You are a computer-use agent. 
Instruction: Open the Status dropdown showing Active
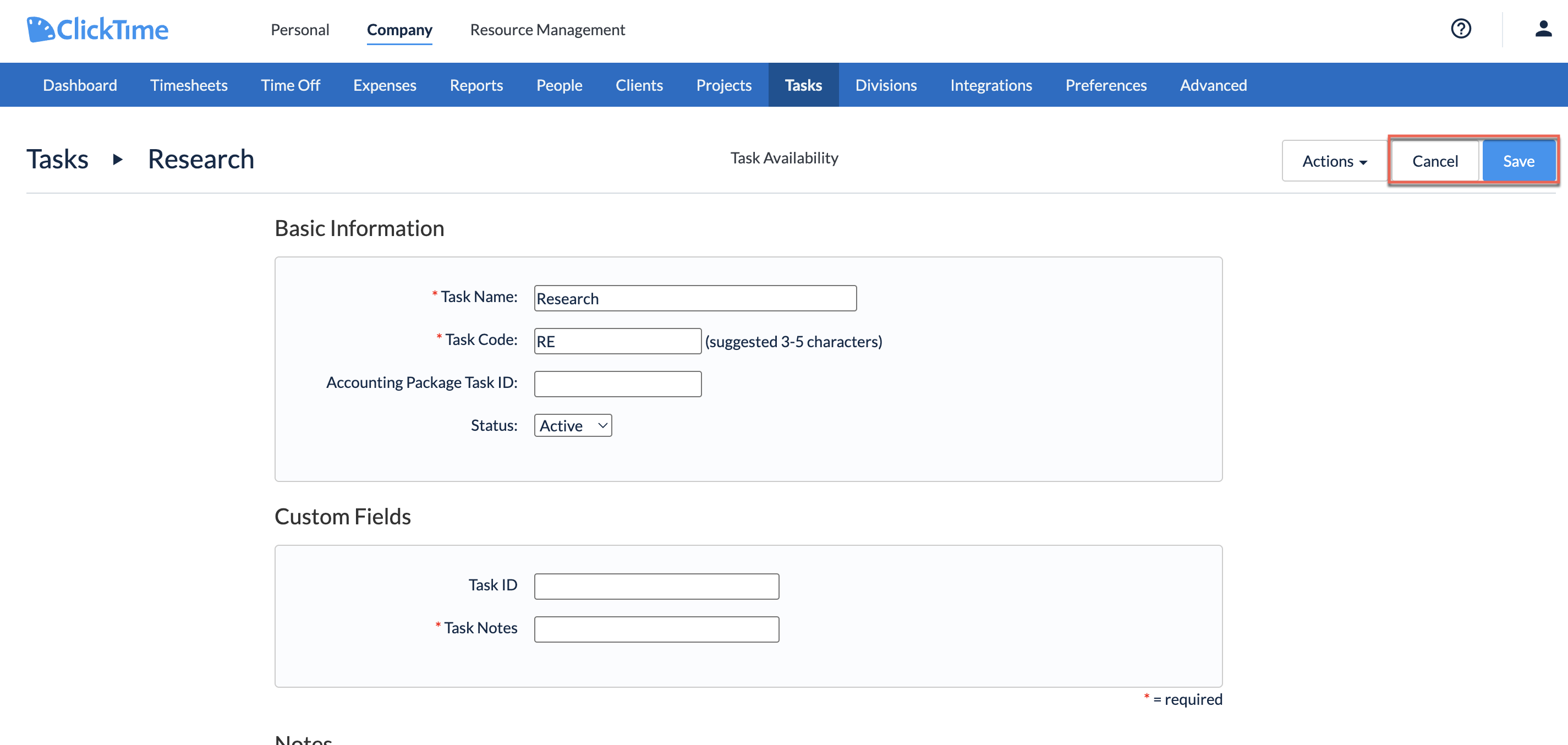(573, 425)
